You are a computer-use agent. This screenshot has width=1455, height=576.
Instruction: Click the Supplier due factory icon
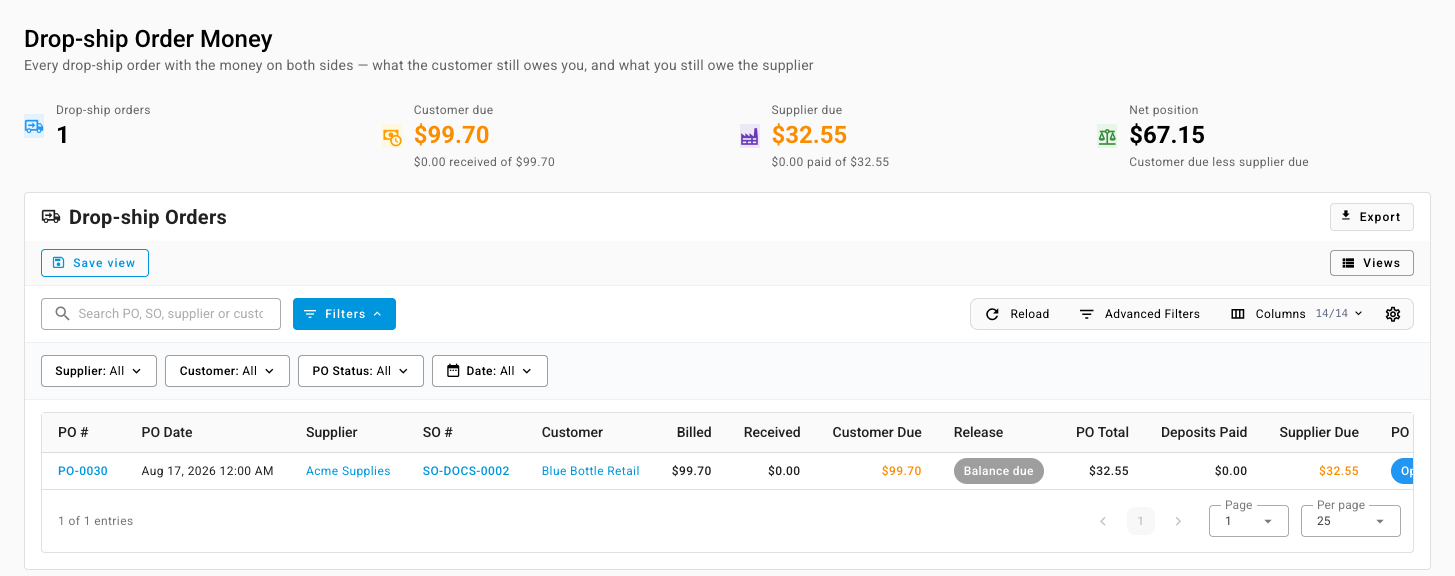tap(750, 137)
